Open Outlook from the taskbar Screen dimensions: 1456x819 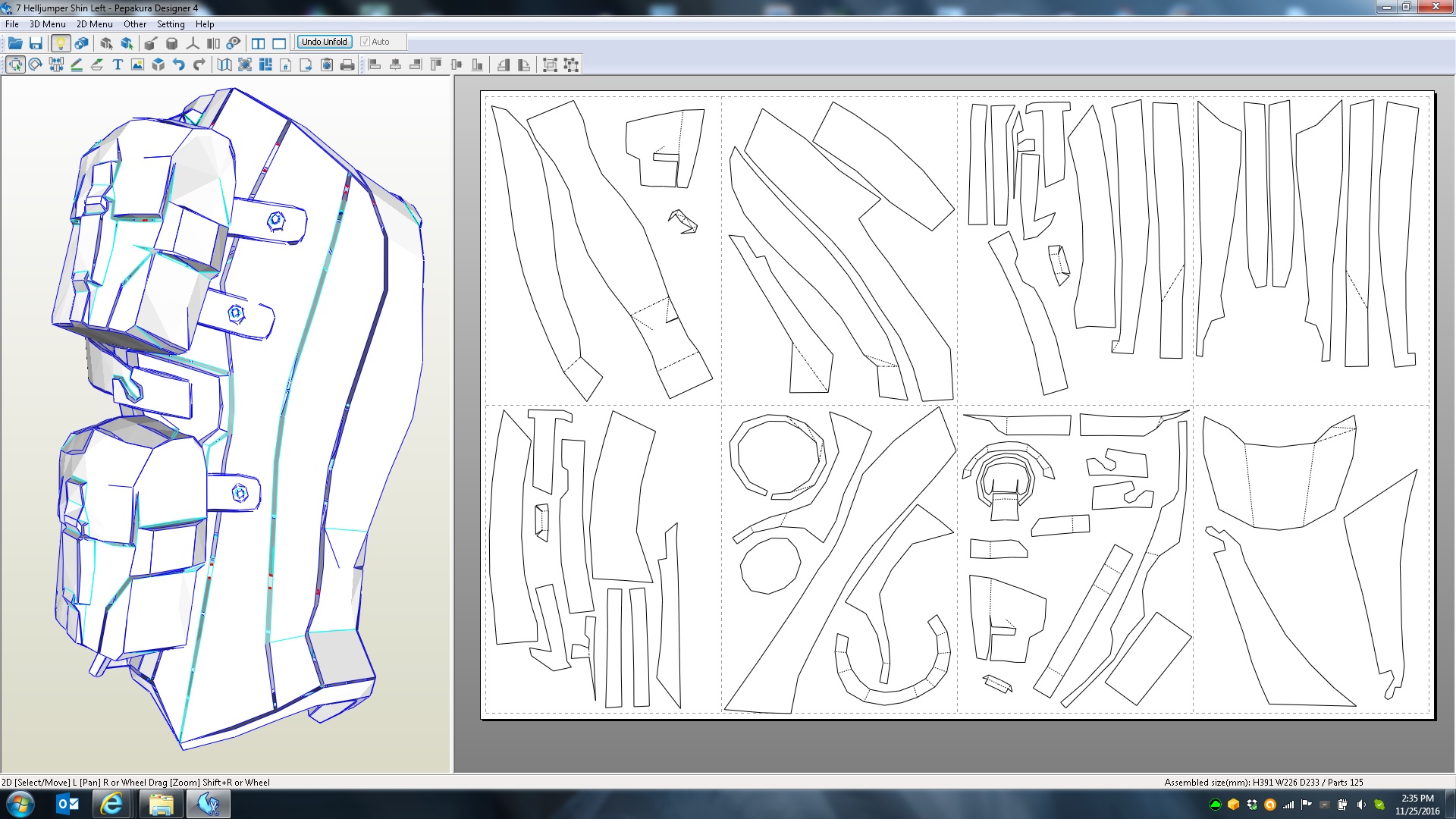tap(68, 804)
